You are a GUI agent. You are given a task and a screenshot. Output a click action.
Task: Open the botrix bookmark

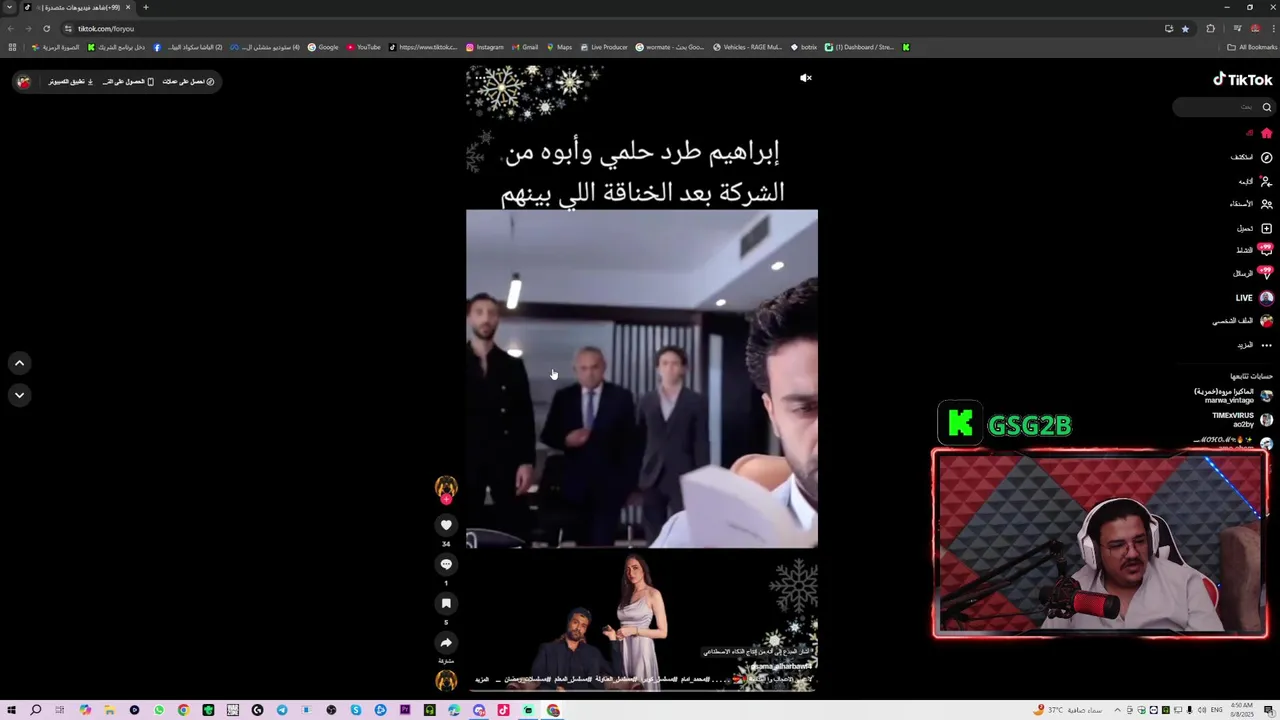pyautogui.click(x=804, y=47)
